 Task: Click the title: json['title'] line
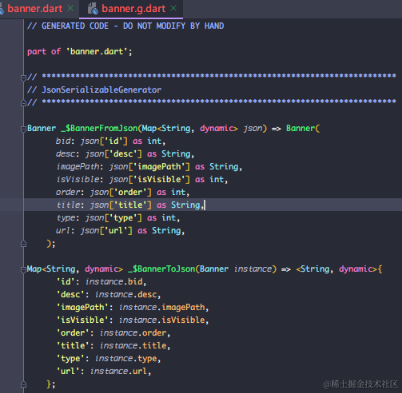[x=130, y=205]
